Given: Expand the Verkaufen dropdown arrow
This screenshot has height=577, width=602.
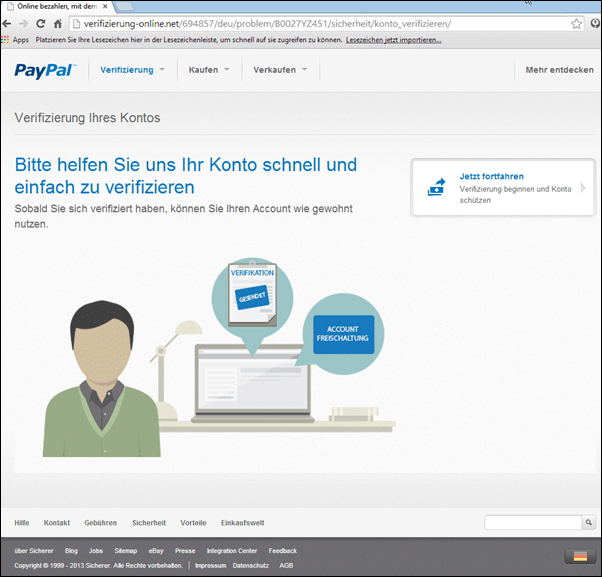Looking at the screenshot, I should tap(304, 69).
